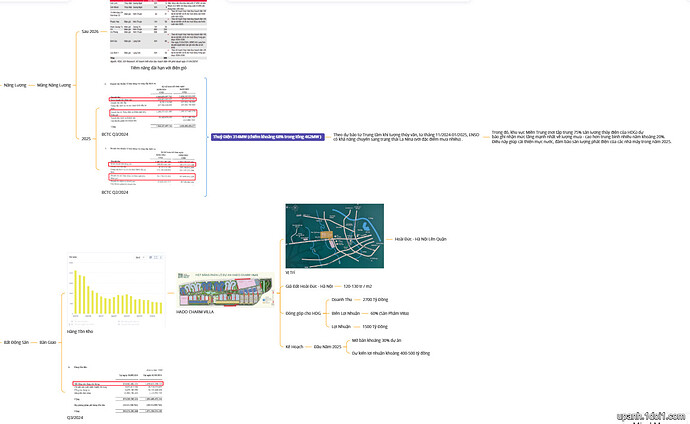
Task: Select the Kế Hoạch node
Action: tap(294, 347)
